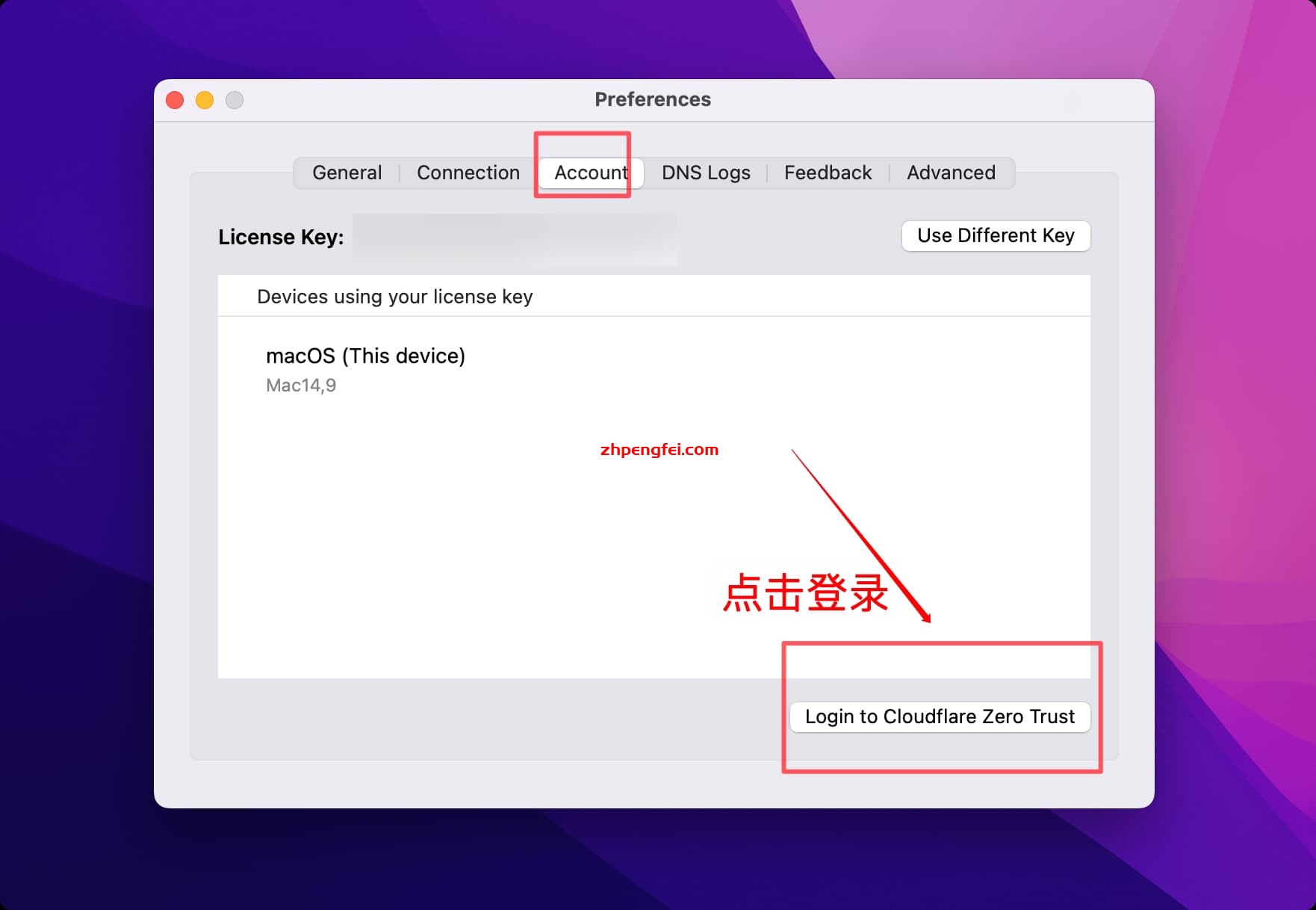Click the red close window control
Viewport: 1316px width, 910px height.
coord(174,99)
